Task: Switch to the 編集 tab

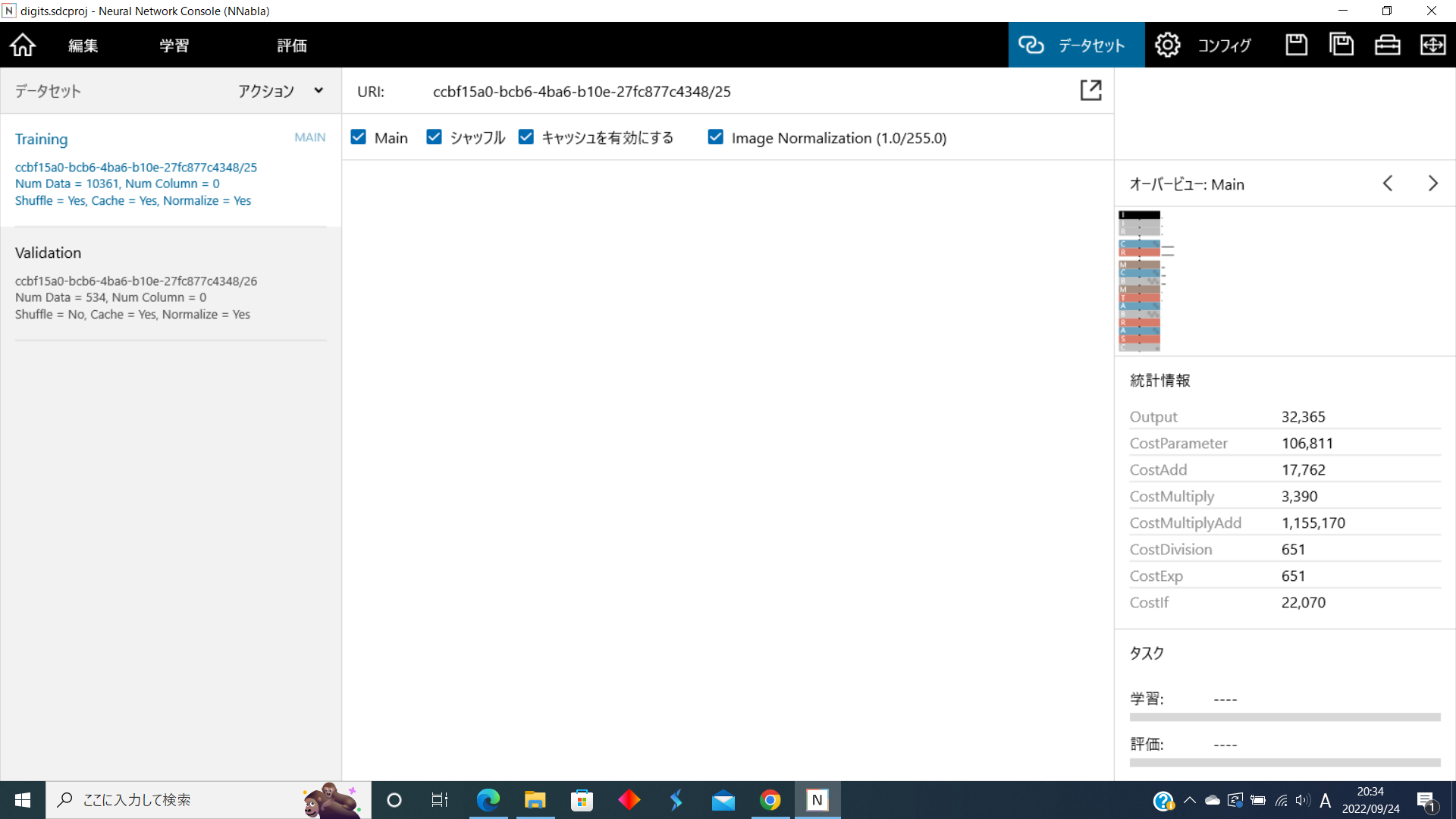Action: (83, 45)
